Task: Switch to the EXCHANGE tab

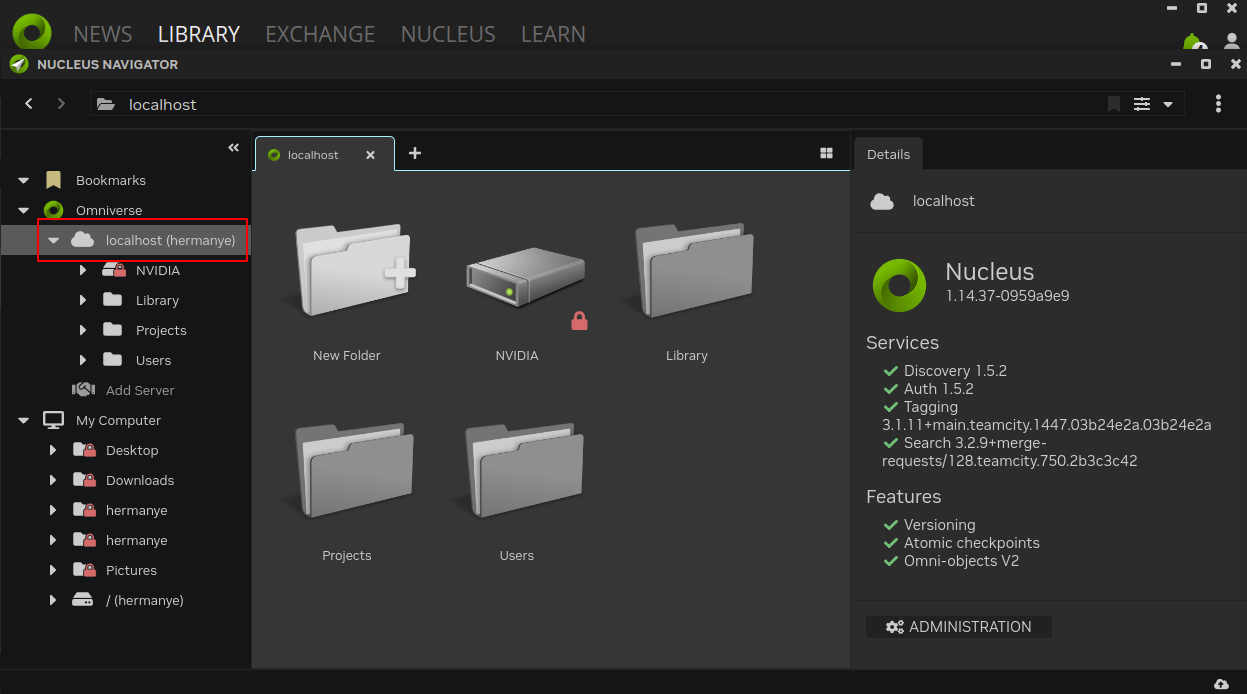Action: point(320,33)
